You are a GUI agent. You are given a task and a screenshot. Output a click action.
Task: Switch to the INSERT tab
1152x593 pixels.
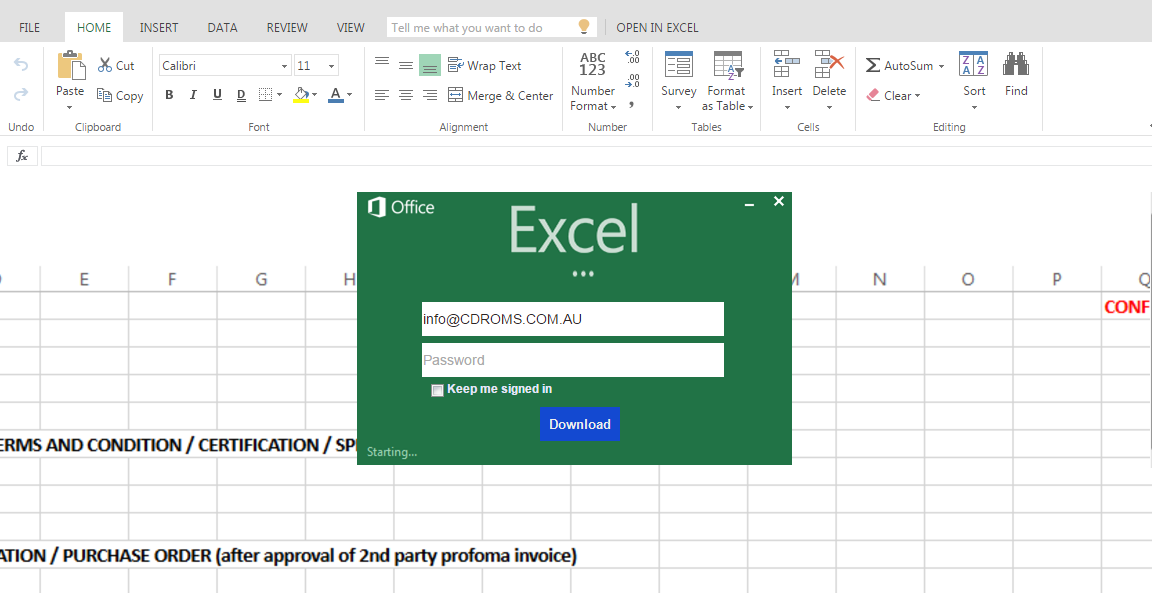click(159, 27)
